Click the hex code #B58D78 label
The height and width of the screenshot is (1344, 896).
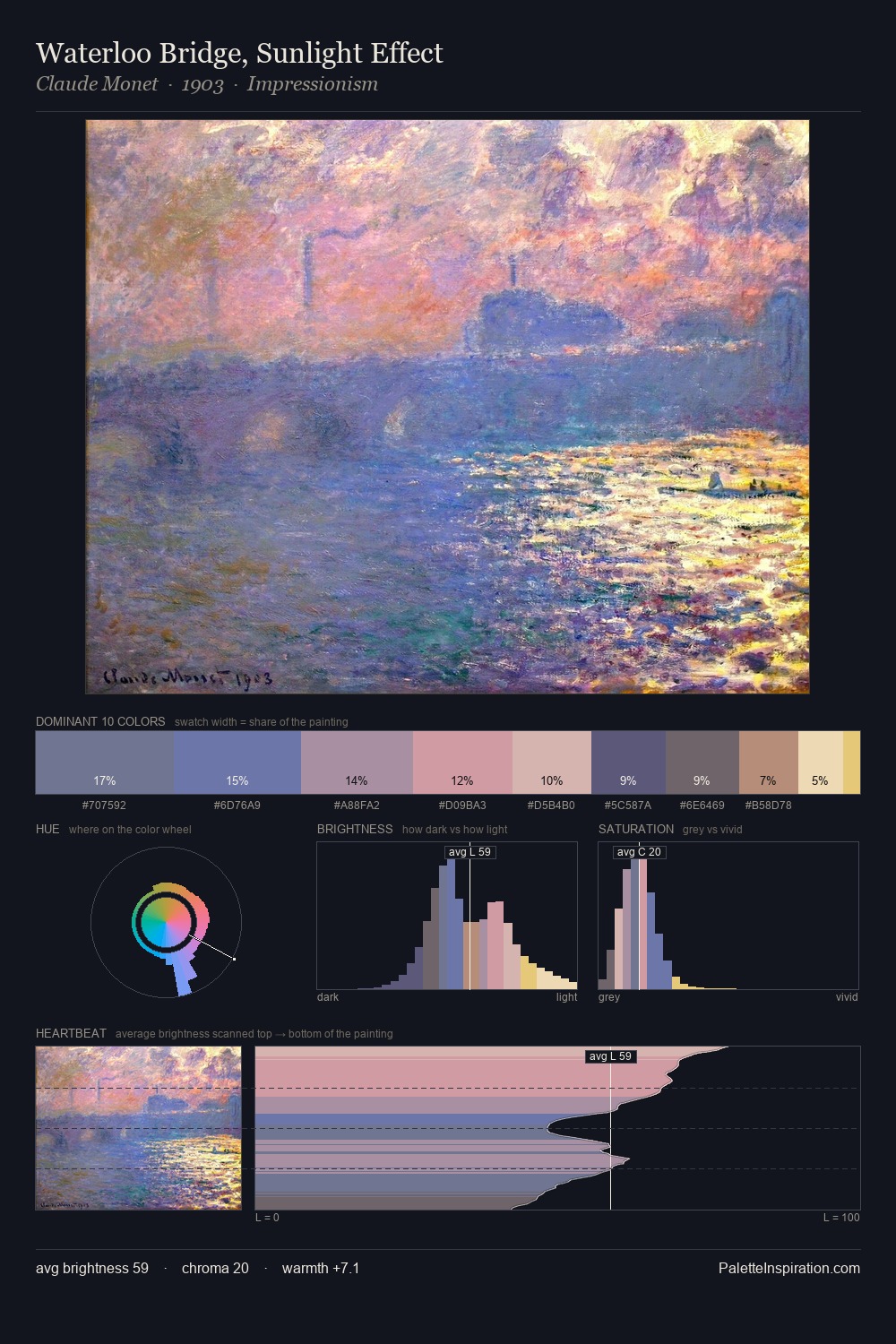768,806
